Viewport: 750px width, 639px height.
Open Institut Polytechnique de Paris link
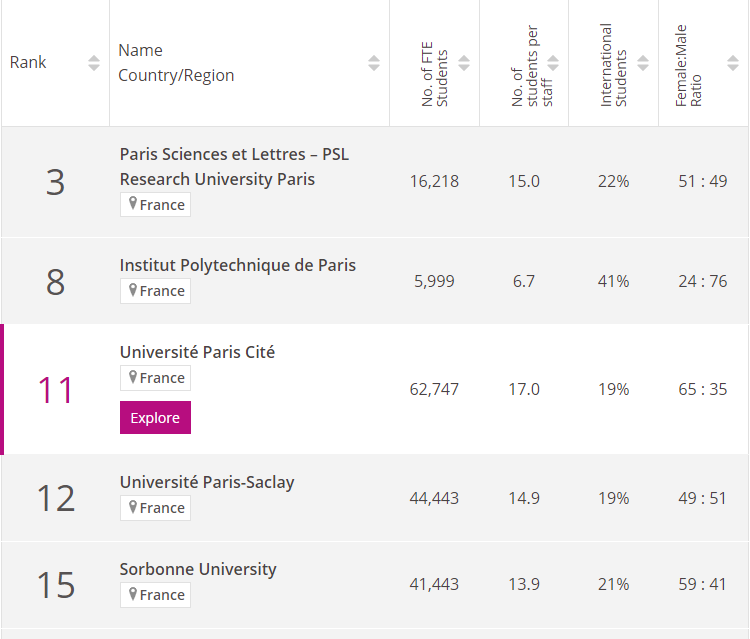click(x=238, y=265)
